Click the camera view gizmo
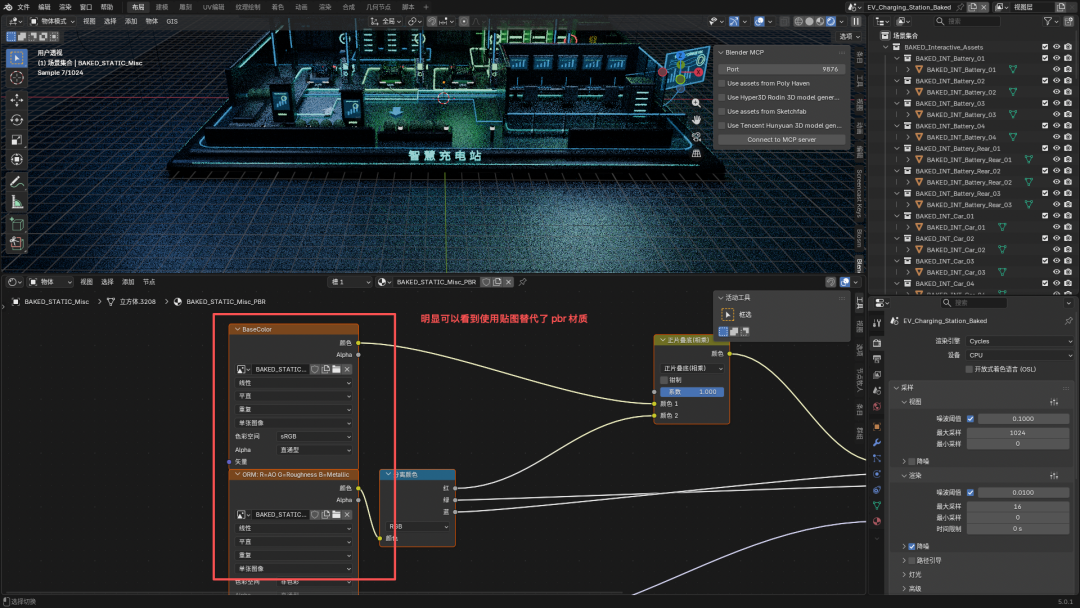Image resolution: width=1080 pixels, height=608 pixels. [x=696, y=136]
